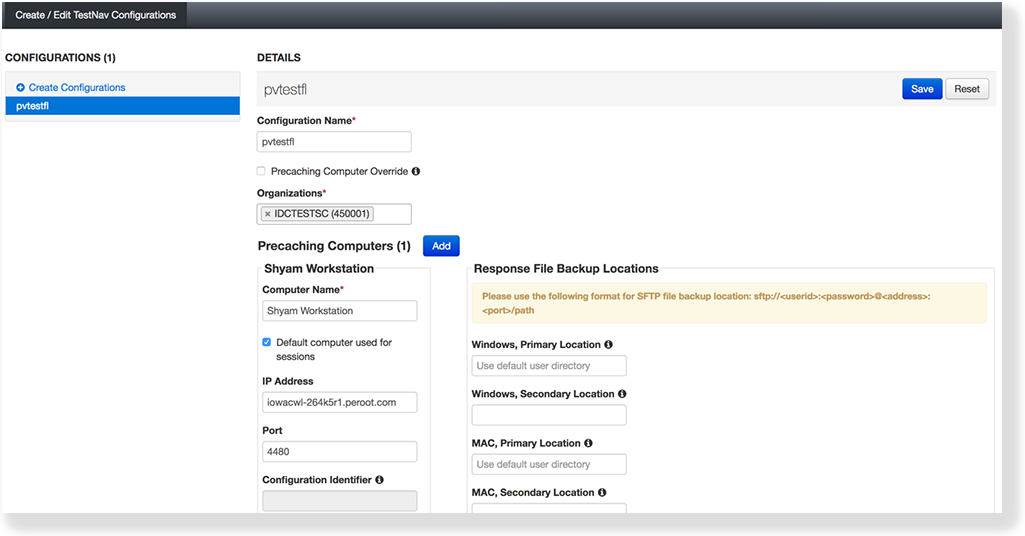Click info icon for Windows, Secondary Location

pyautogui.click(x=622, y=394)
